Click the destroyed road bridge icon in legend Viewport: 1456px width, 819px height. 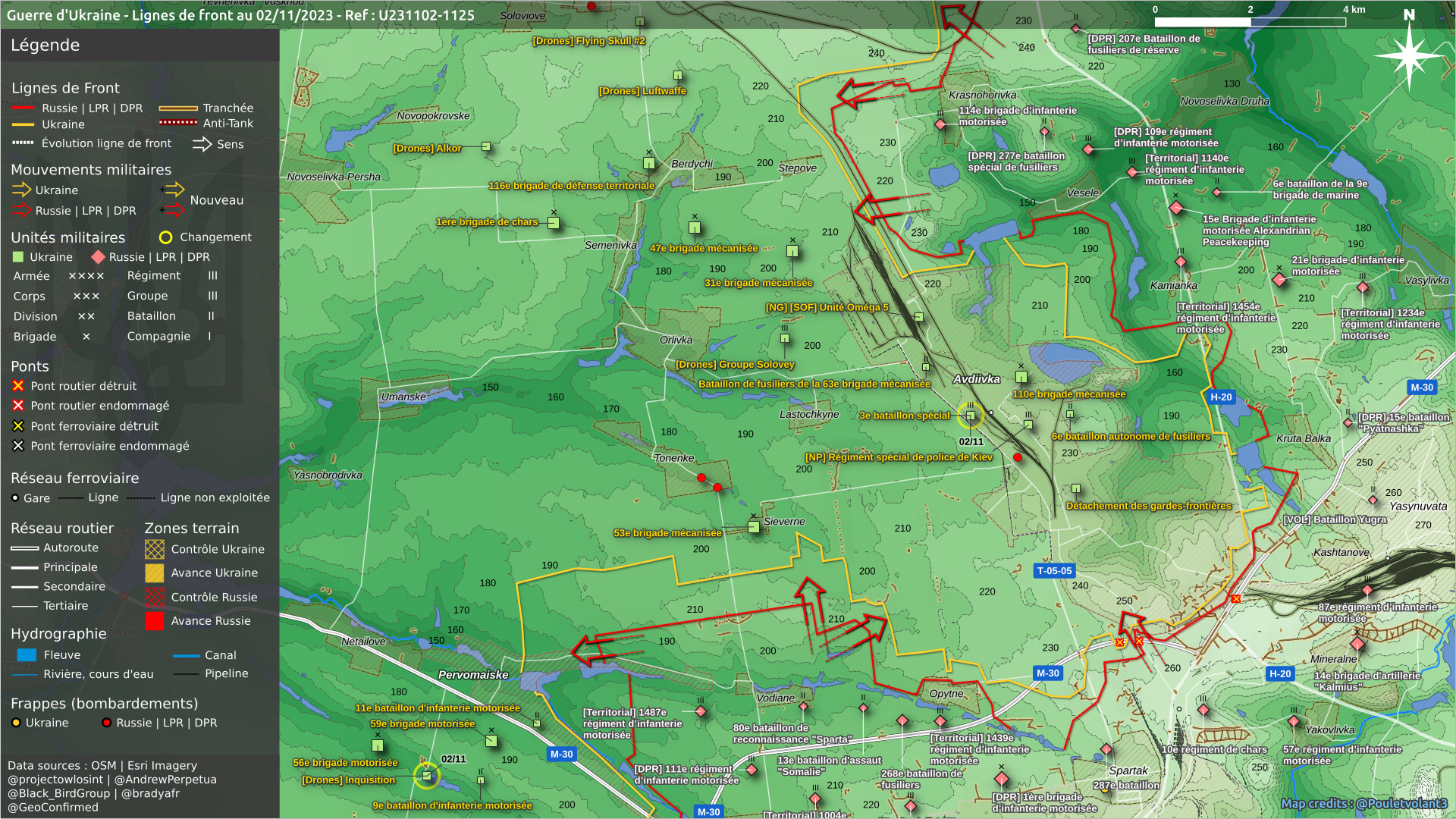tap(18, 386)
